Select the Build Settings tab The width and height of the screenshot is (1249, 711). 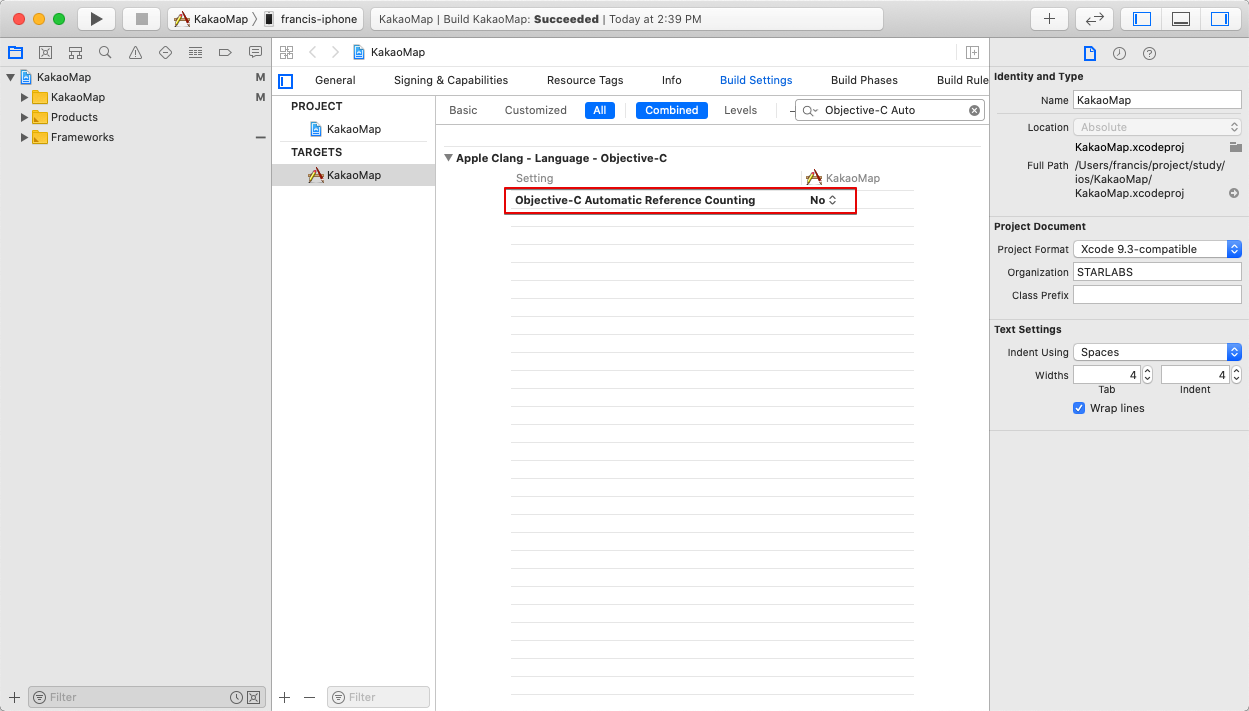(x=756, y=80)
